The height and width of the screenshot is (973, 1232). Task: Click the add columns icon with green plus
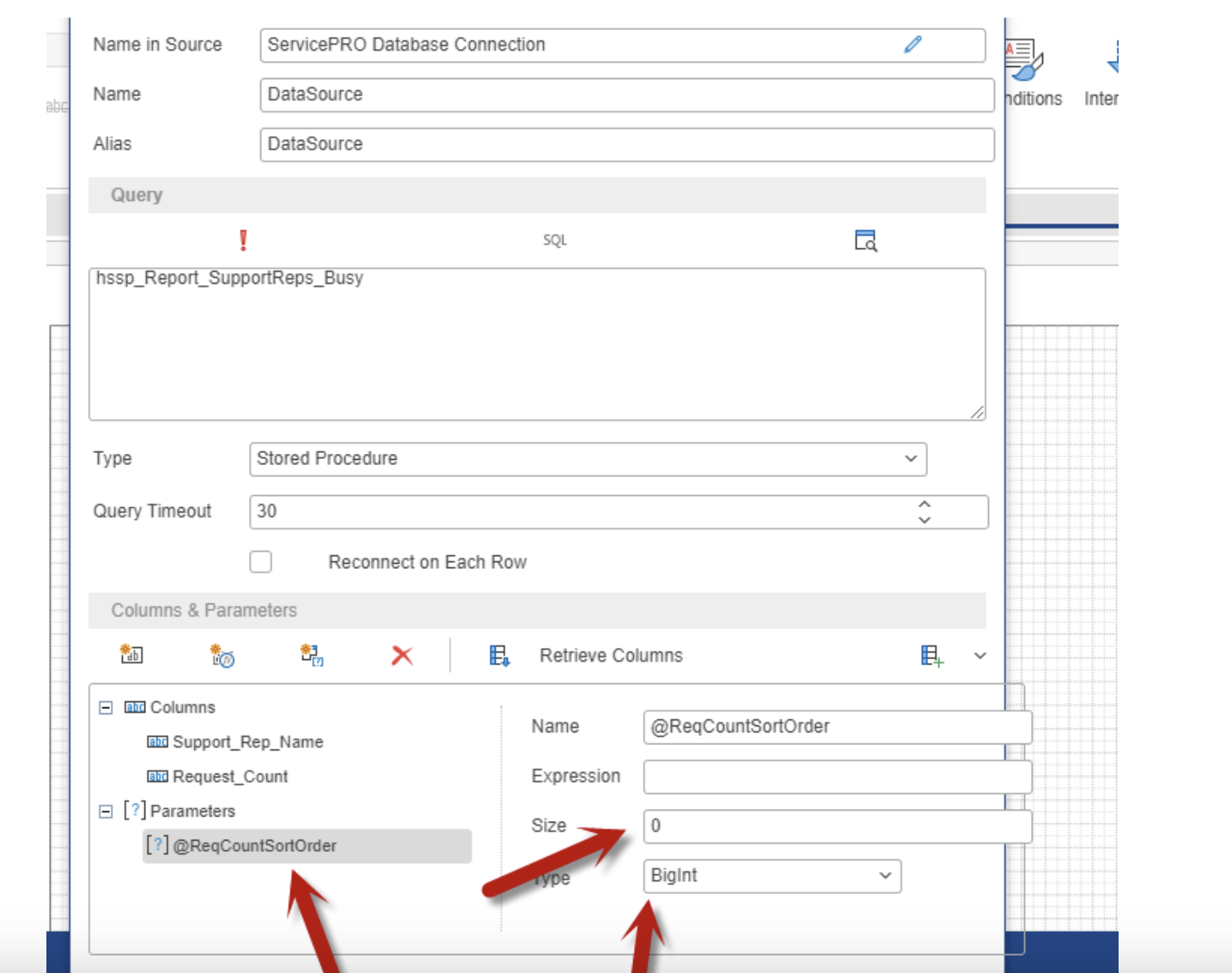point(932,656)
